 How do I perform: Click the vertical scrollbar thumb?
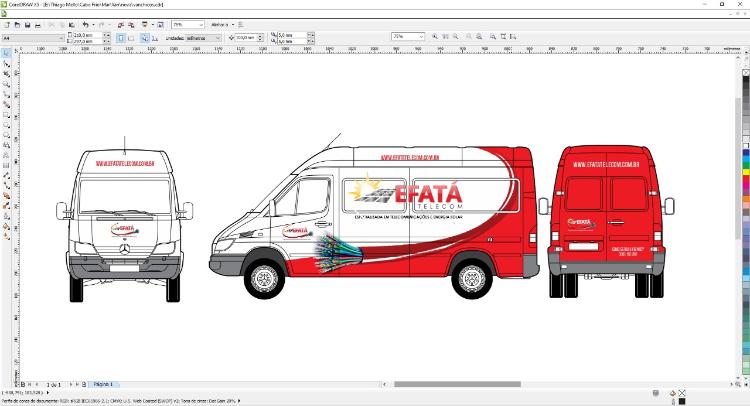[x=739, y=167]
